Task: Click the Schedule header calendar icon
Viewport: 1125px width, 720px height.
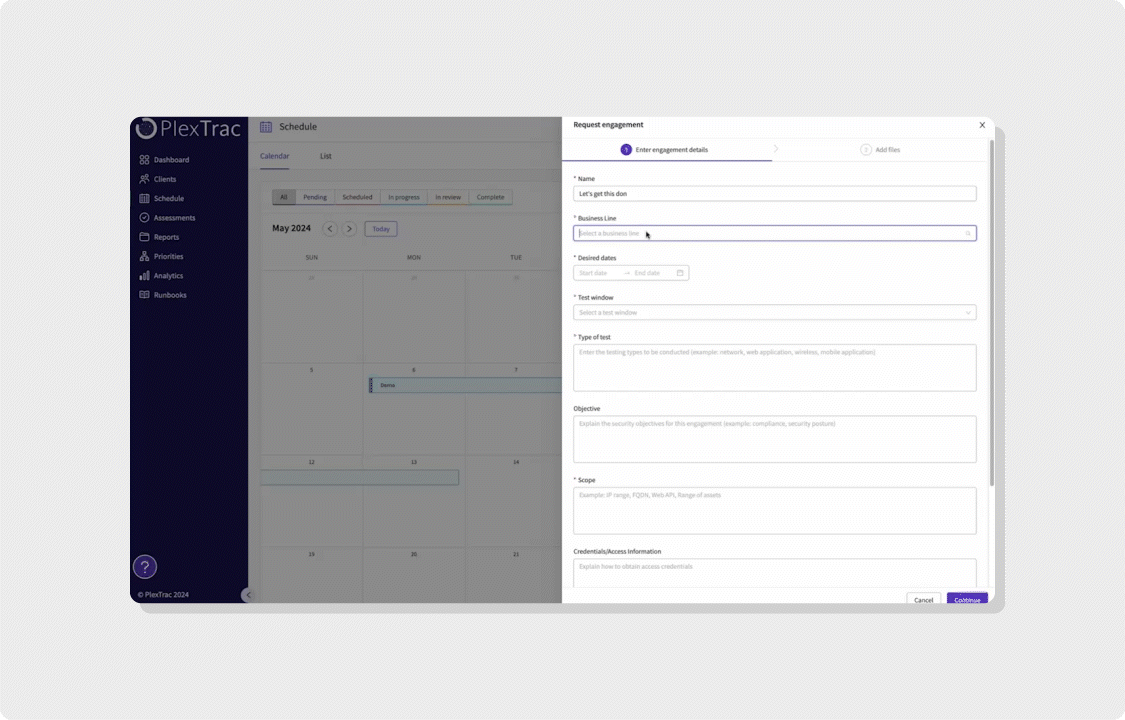Action: pyautogui.click(x=266, y=127)
